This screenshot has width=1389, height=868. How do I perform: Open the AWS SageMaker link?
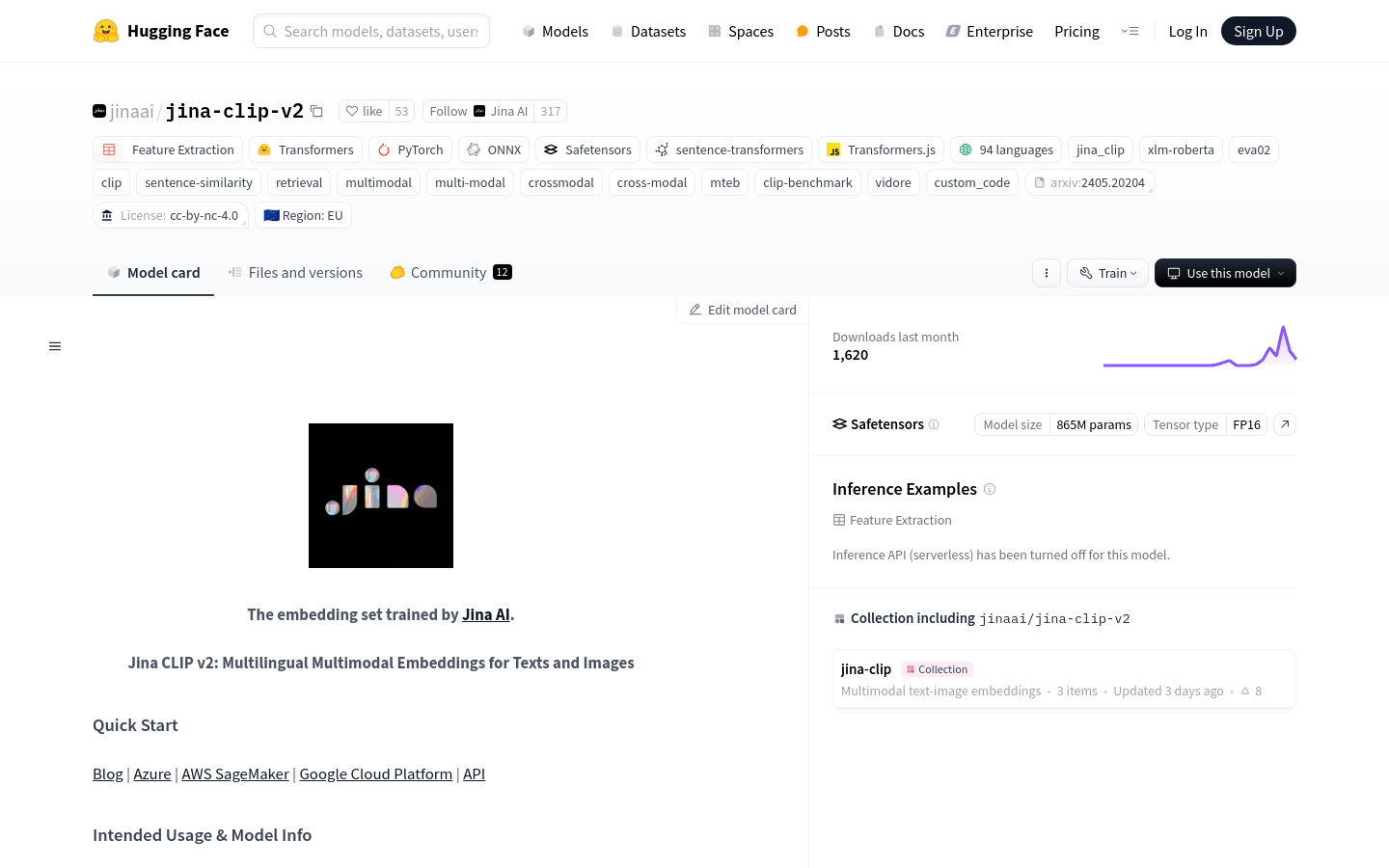click(235, 773)
